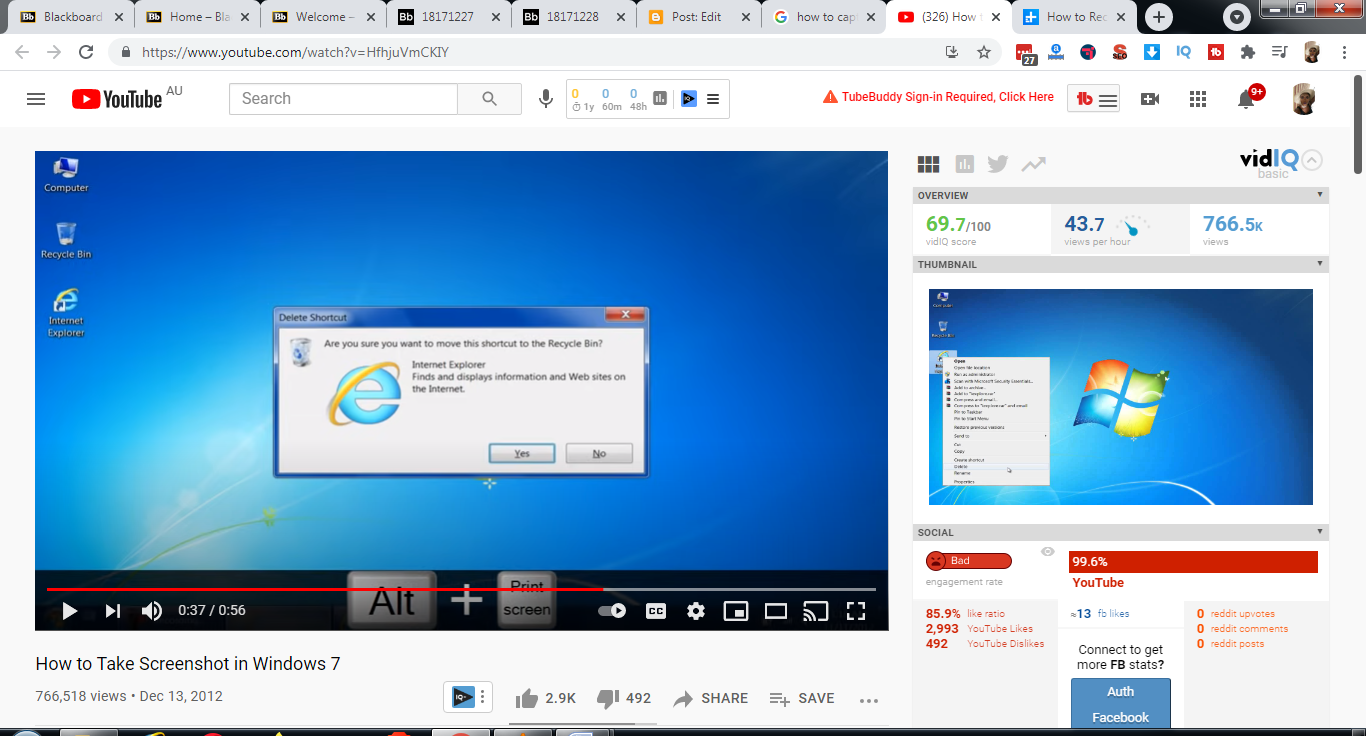Viewport: 1366px width, 736px height.
Task: Click the SHARE button
Action: [710, 698]
